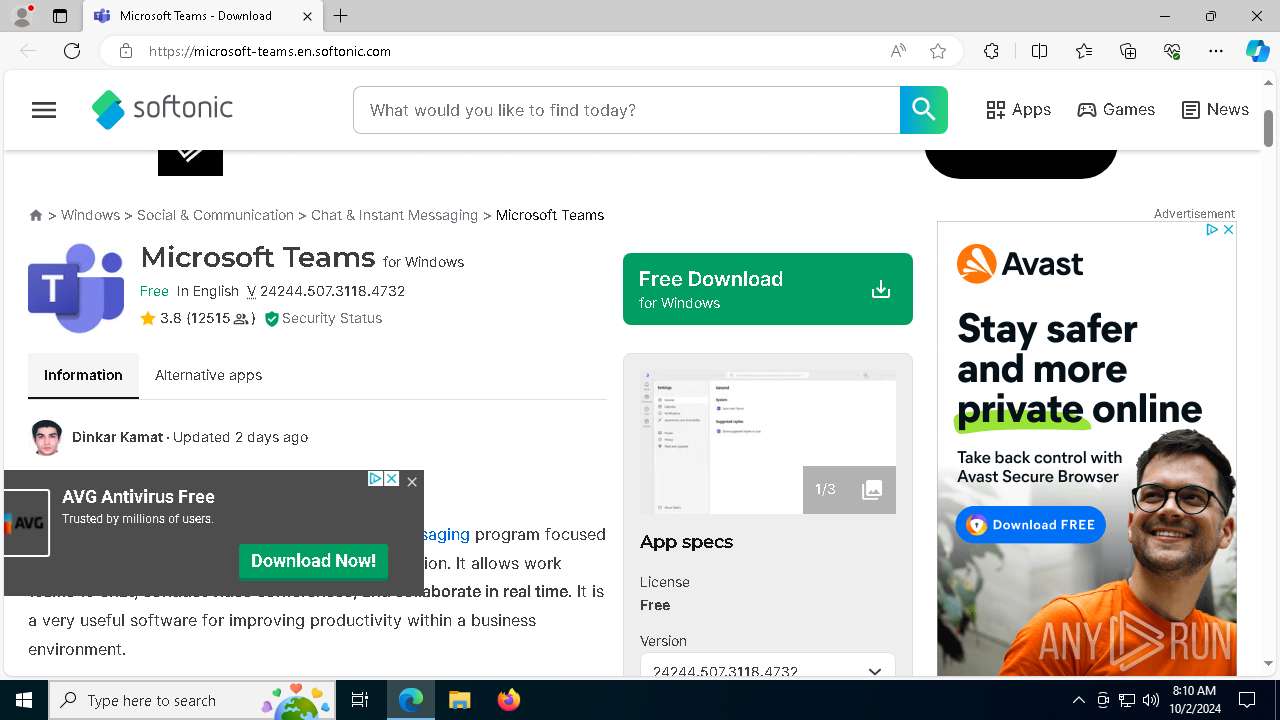Click the Free Download for Windows button
Viewport: 1280px width, 720px height.
click(x=768, y=289)
